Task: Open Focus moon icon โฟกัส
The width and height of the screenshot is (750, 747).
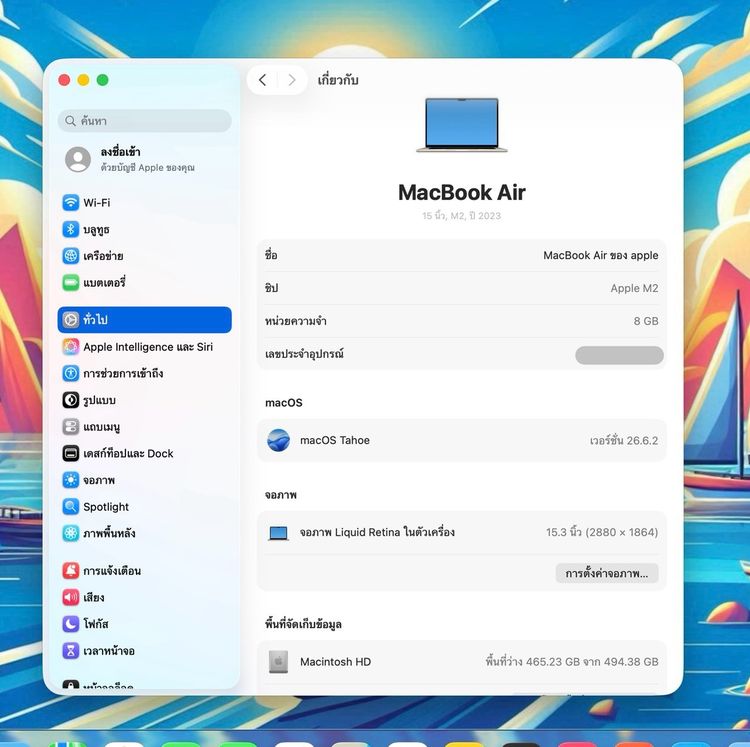Action: [71, 624]
